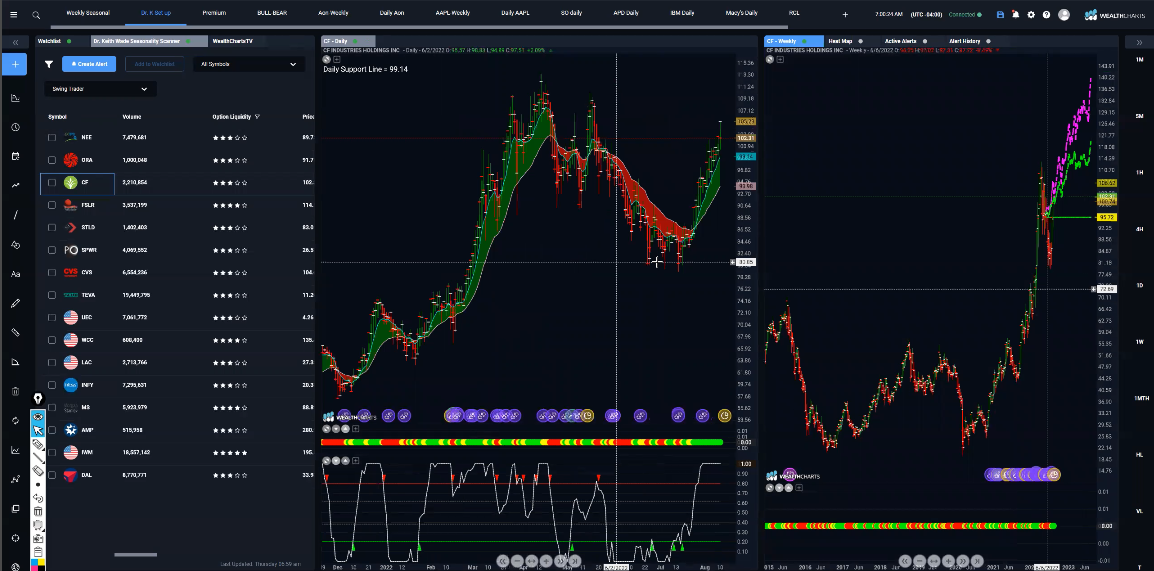The width and height of the screenshot is (1154, 571).
Task: Open the help question mark icon
Action: (1047, 14)
